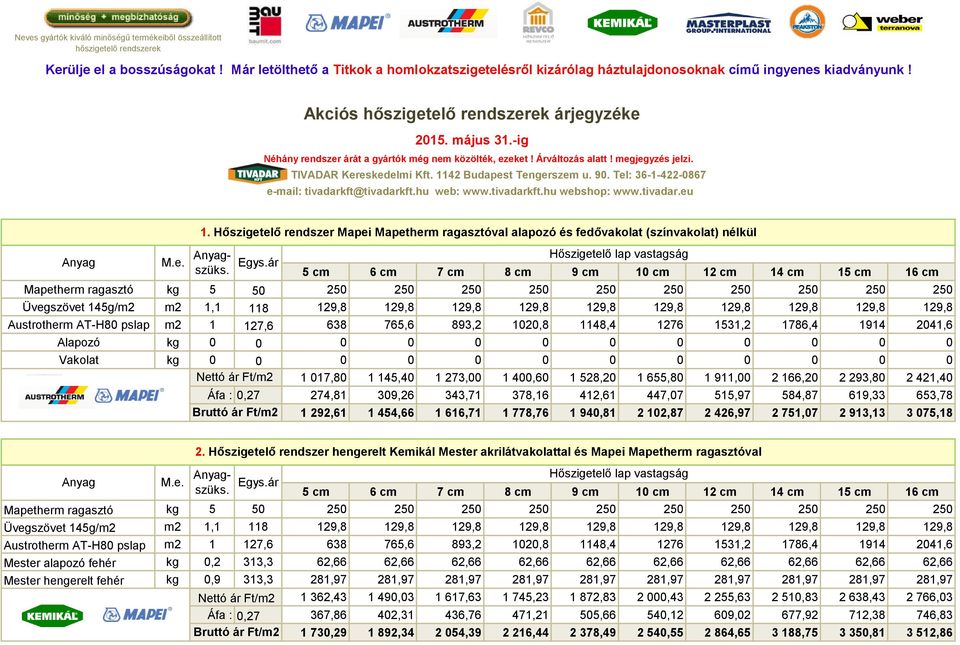
Task: Select the gross price cell 1 292,61
Action: [315, 413]
